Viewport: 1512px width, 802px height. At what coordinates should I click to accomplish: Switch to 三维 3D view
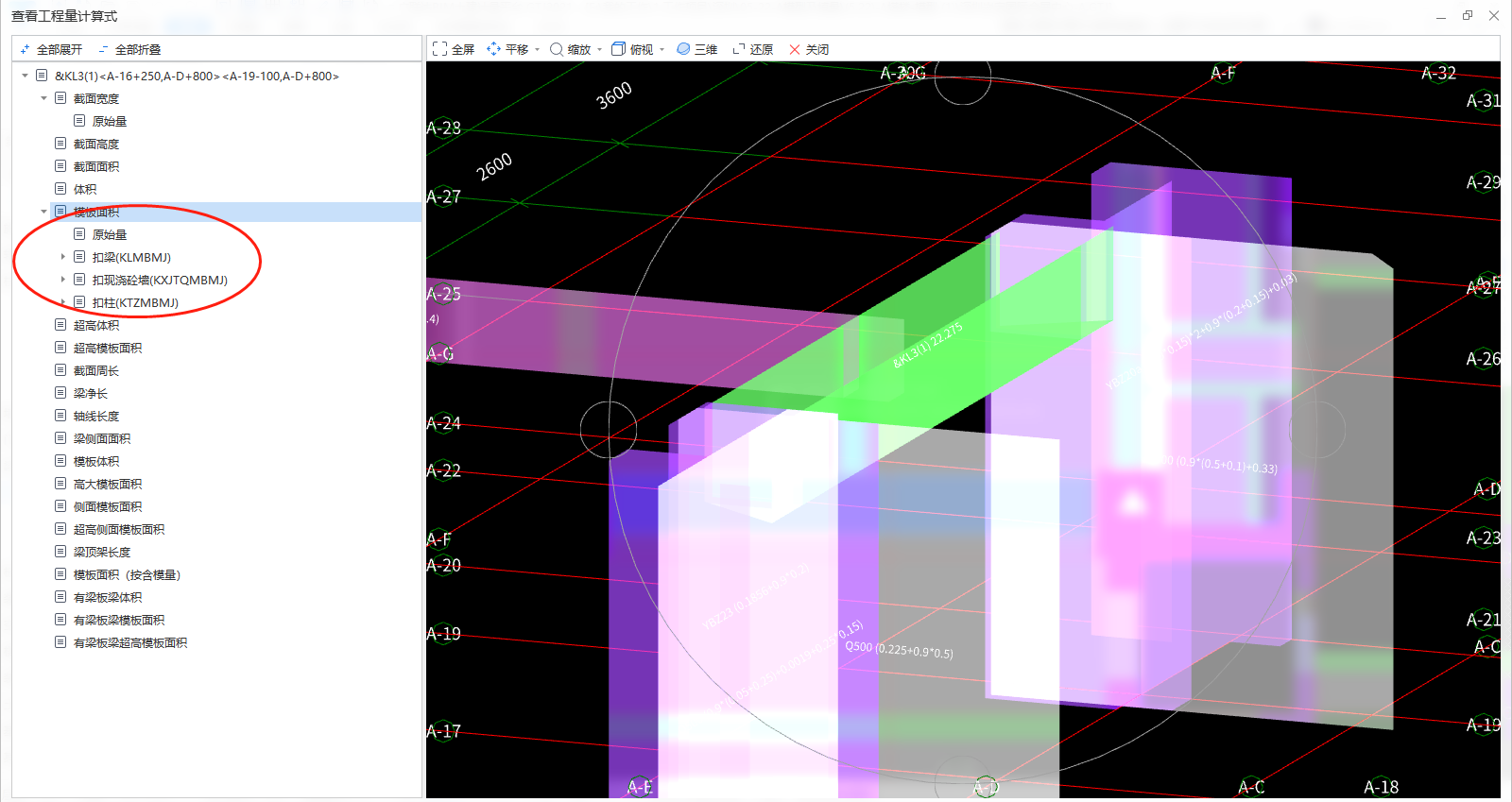(x=696, y=49)
